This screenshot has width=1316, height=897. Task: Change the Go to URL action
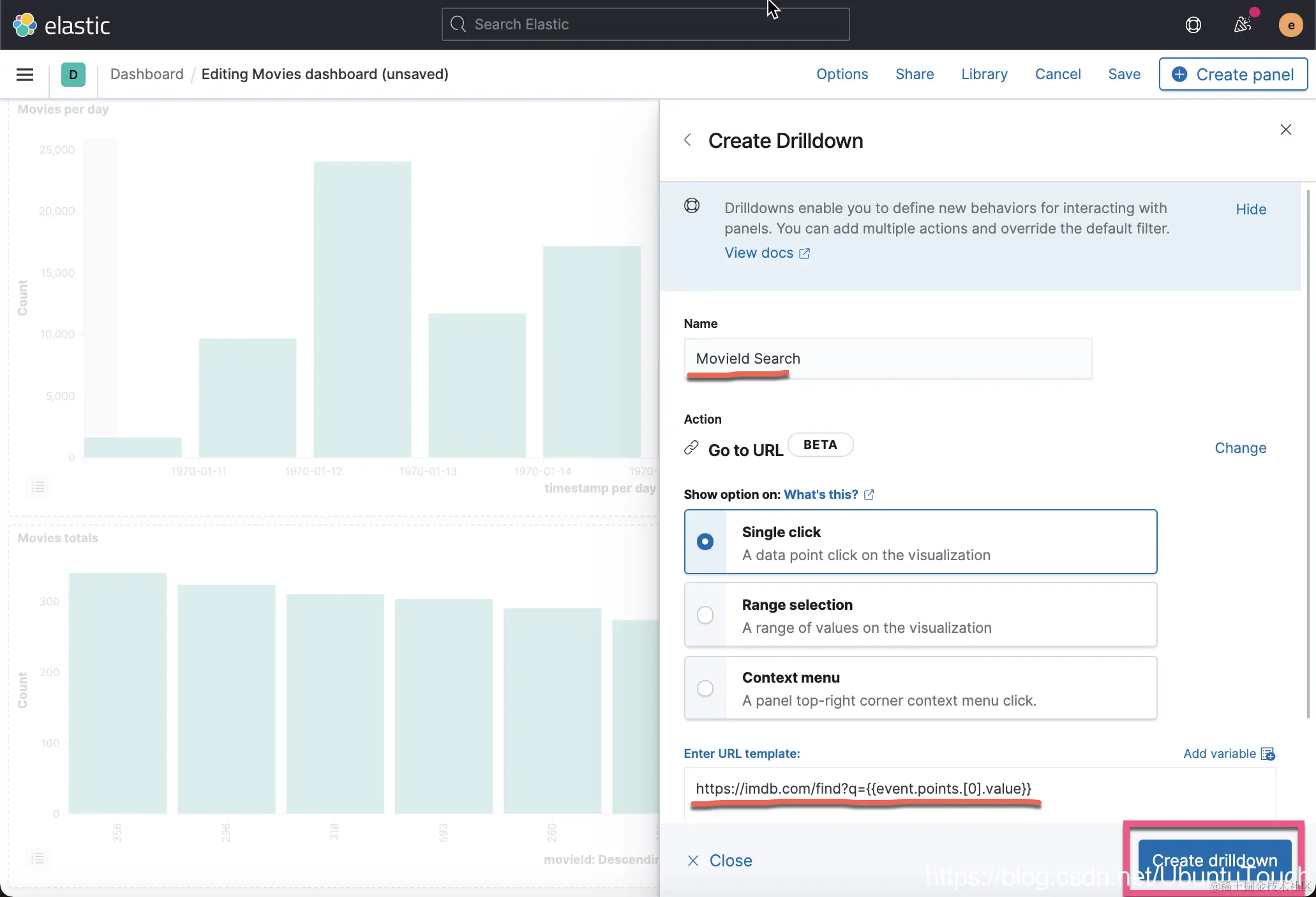point(1239,448)
